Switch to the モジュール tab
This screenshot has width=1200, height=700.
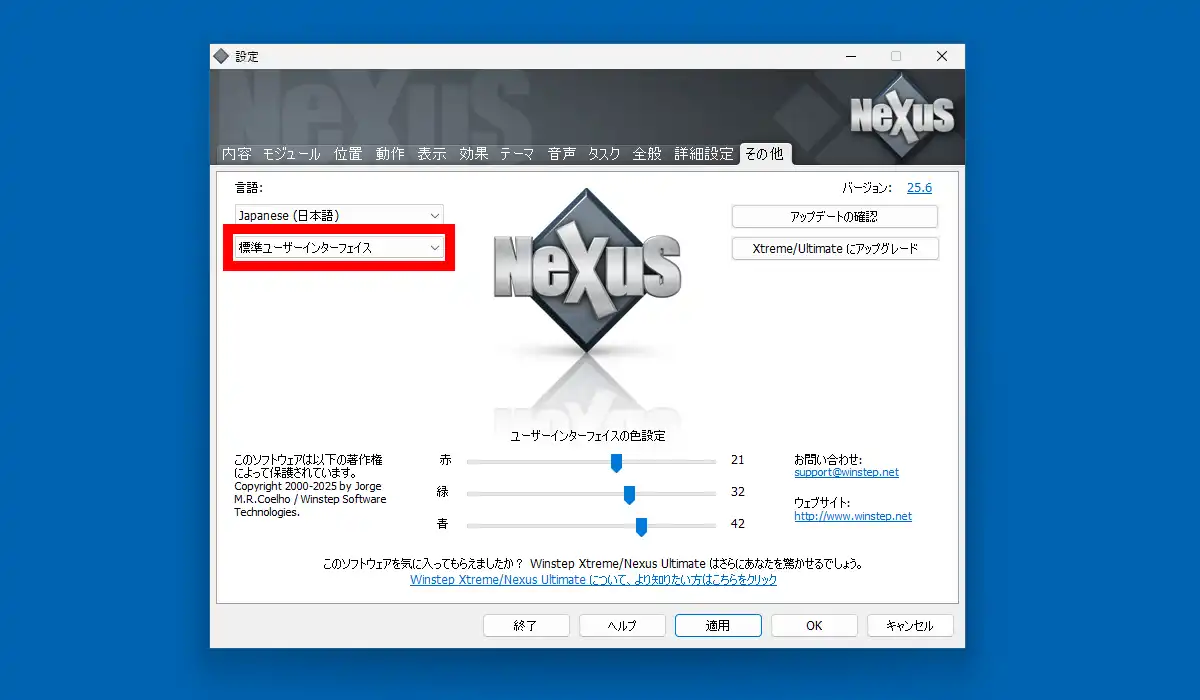(x=292, y=154)
